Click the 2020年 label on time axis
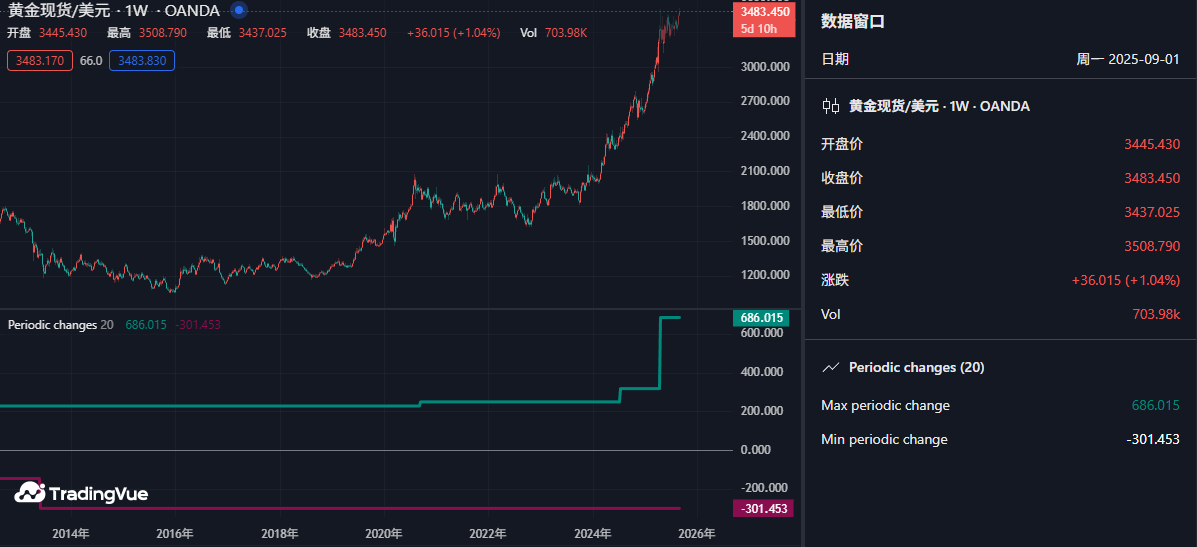 pos(384,534)
